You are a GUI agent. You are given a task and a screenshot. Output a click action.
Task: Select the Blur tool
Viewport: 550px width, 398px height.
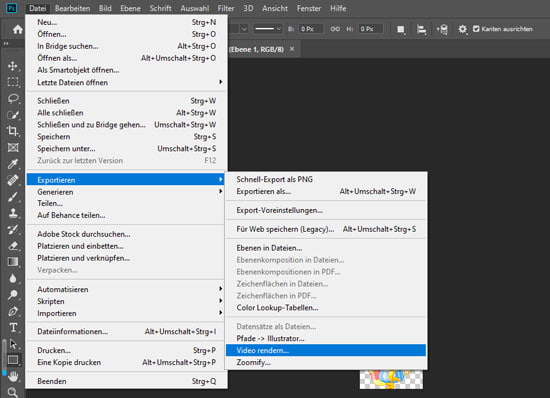coord(13,278)
